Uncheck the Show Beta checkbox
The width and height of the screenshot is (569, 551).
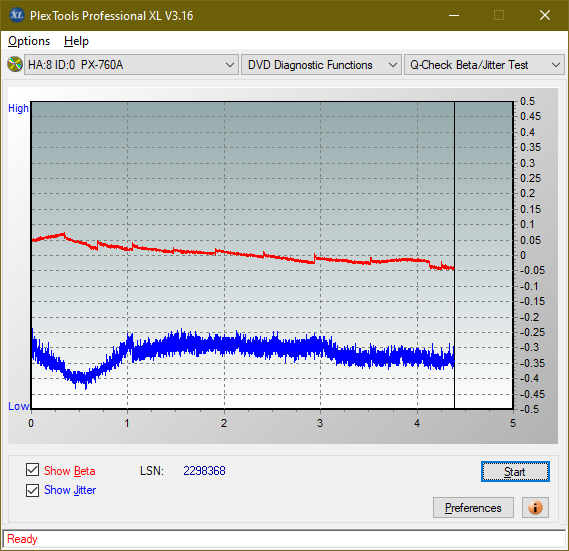click(32, 469)
